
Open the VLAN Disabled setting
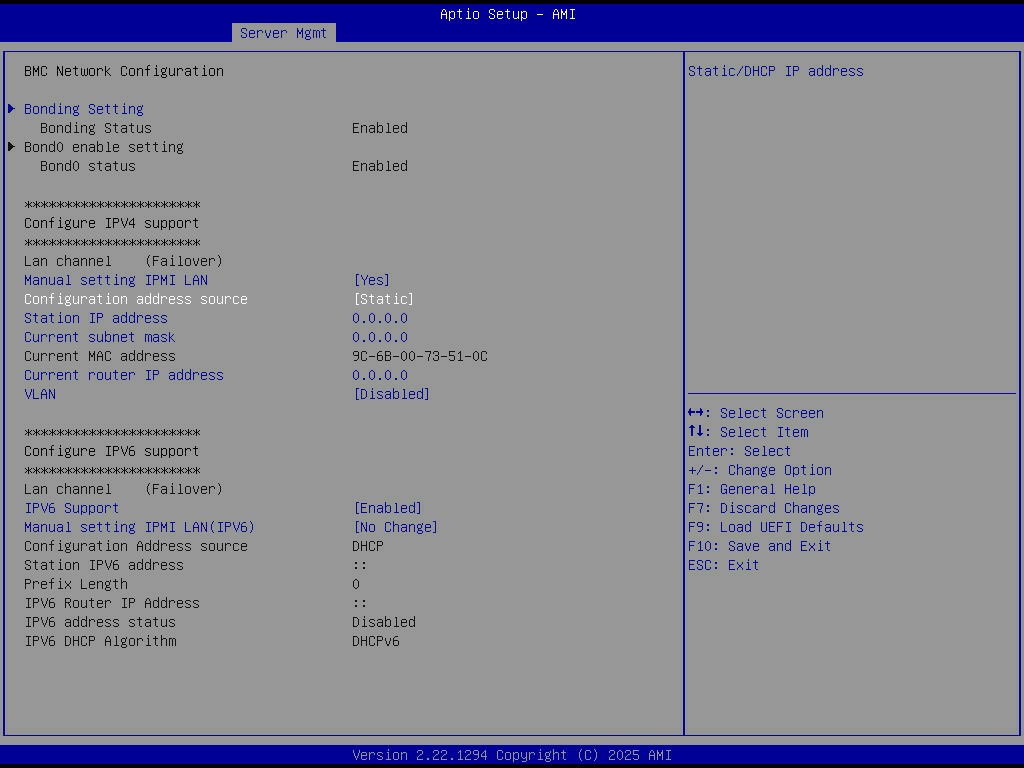pyautogui.click(x=392, y=394)
